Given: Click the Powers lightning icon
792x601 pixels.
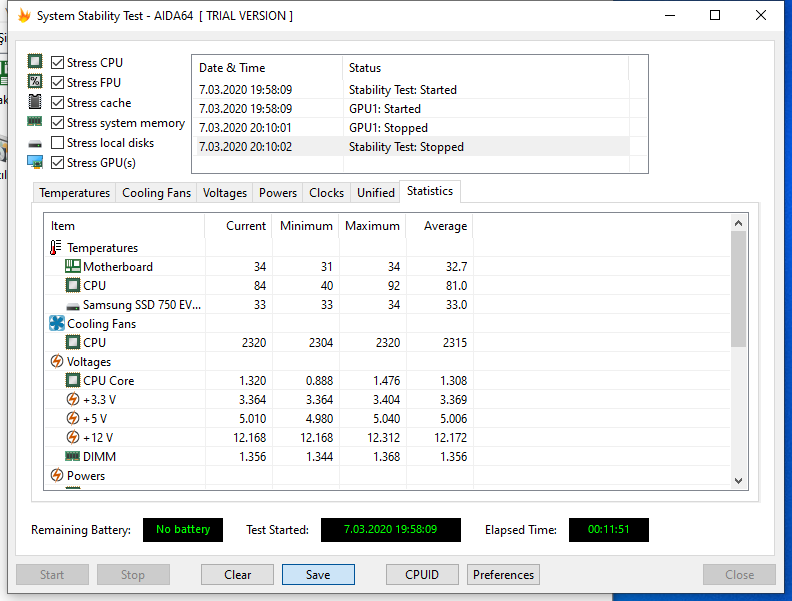Looking at the screenshot, I should (57, 475).
